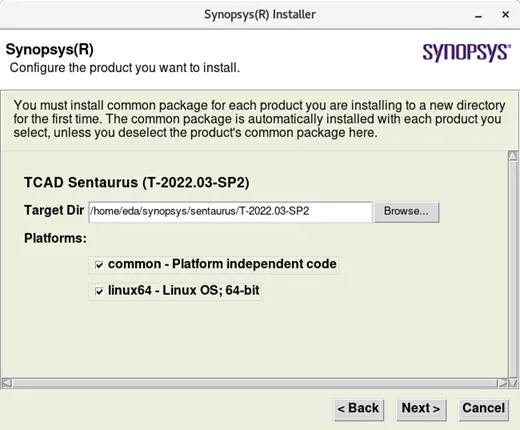Click the common package instruction paragraph
The height and width of the screenshot is (430, 520).
point(259,119)
